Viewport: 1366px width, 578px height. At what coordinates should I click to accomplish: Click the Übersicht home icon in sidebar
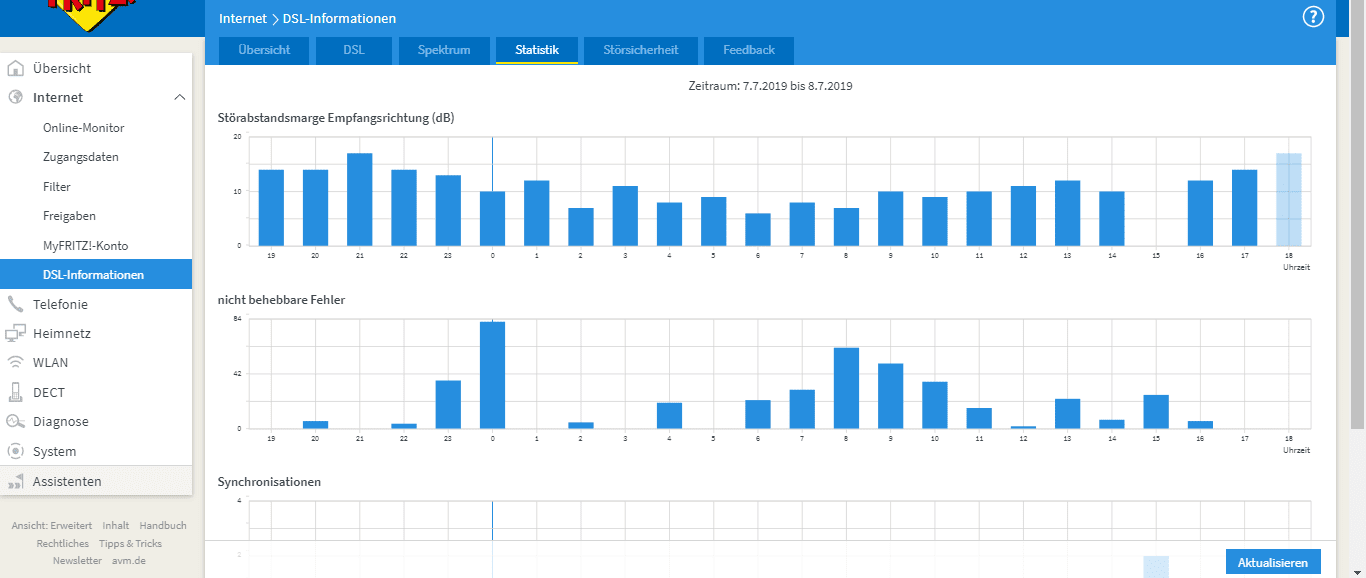tap(15, 68)
